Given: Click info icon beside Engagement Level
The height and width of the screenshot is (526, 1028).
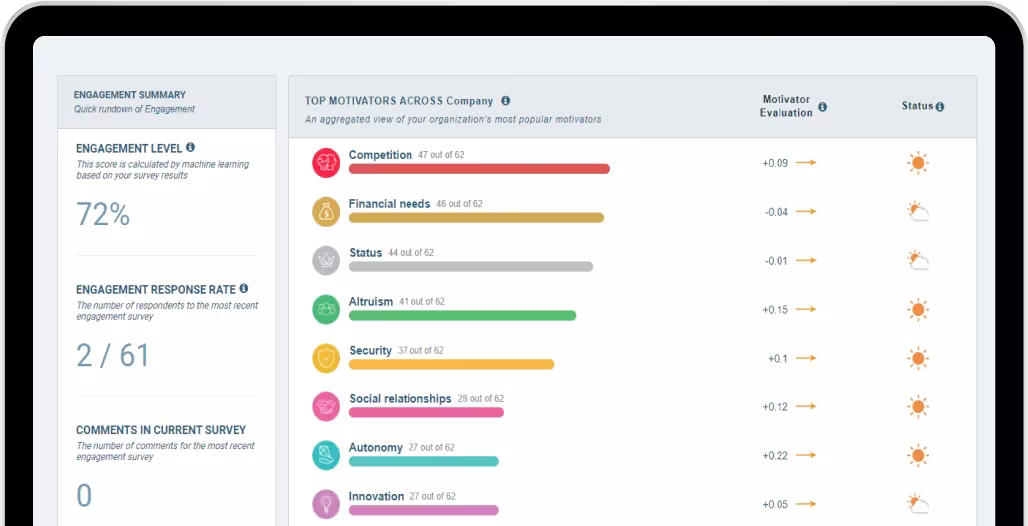Looking at the screenshot, I should click(190, 148).
